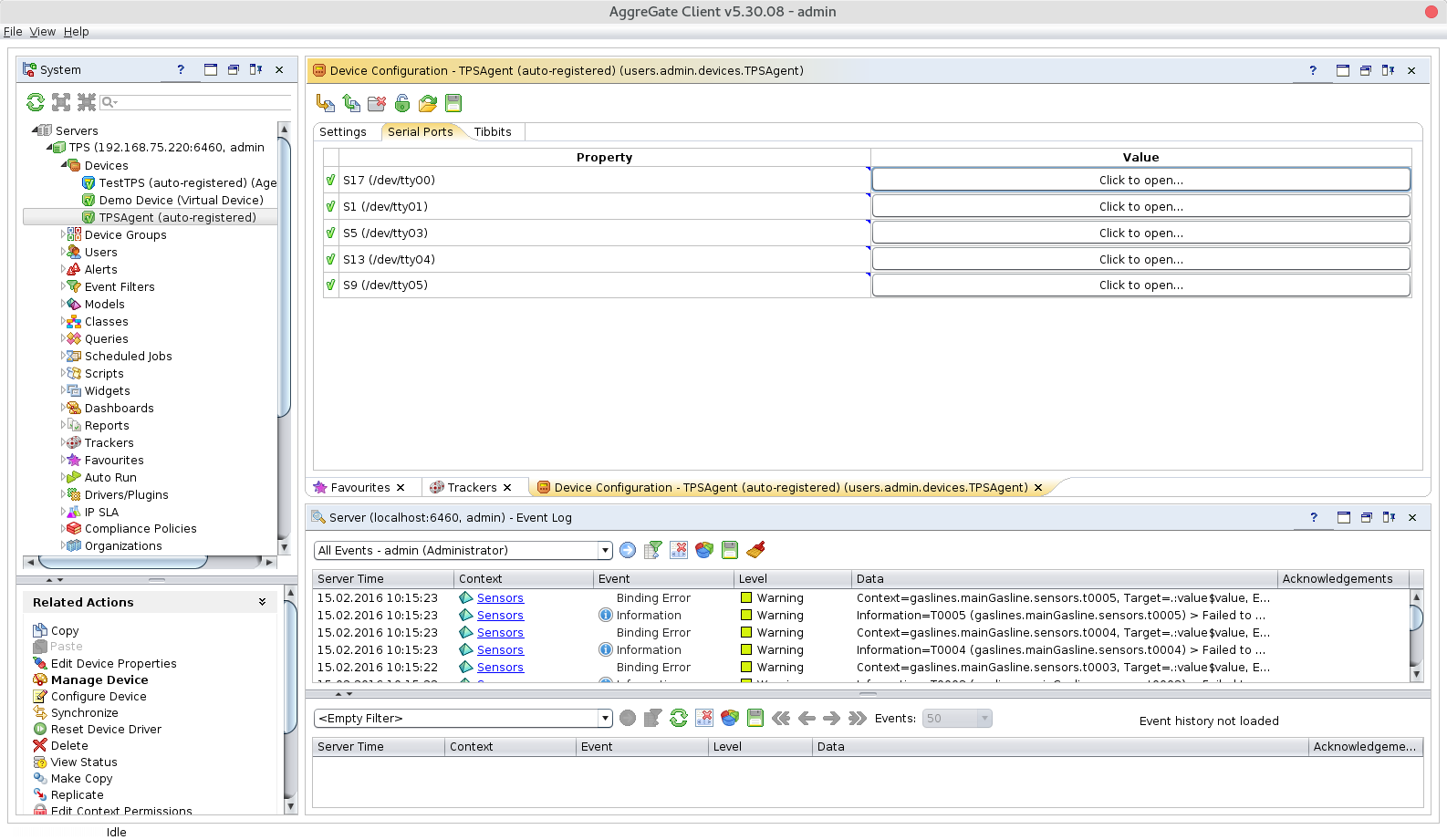
Task: Click the collapse-all arrows icon in System panel
Action: coord(87,102)
